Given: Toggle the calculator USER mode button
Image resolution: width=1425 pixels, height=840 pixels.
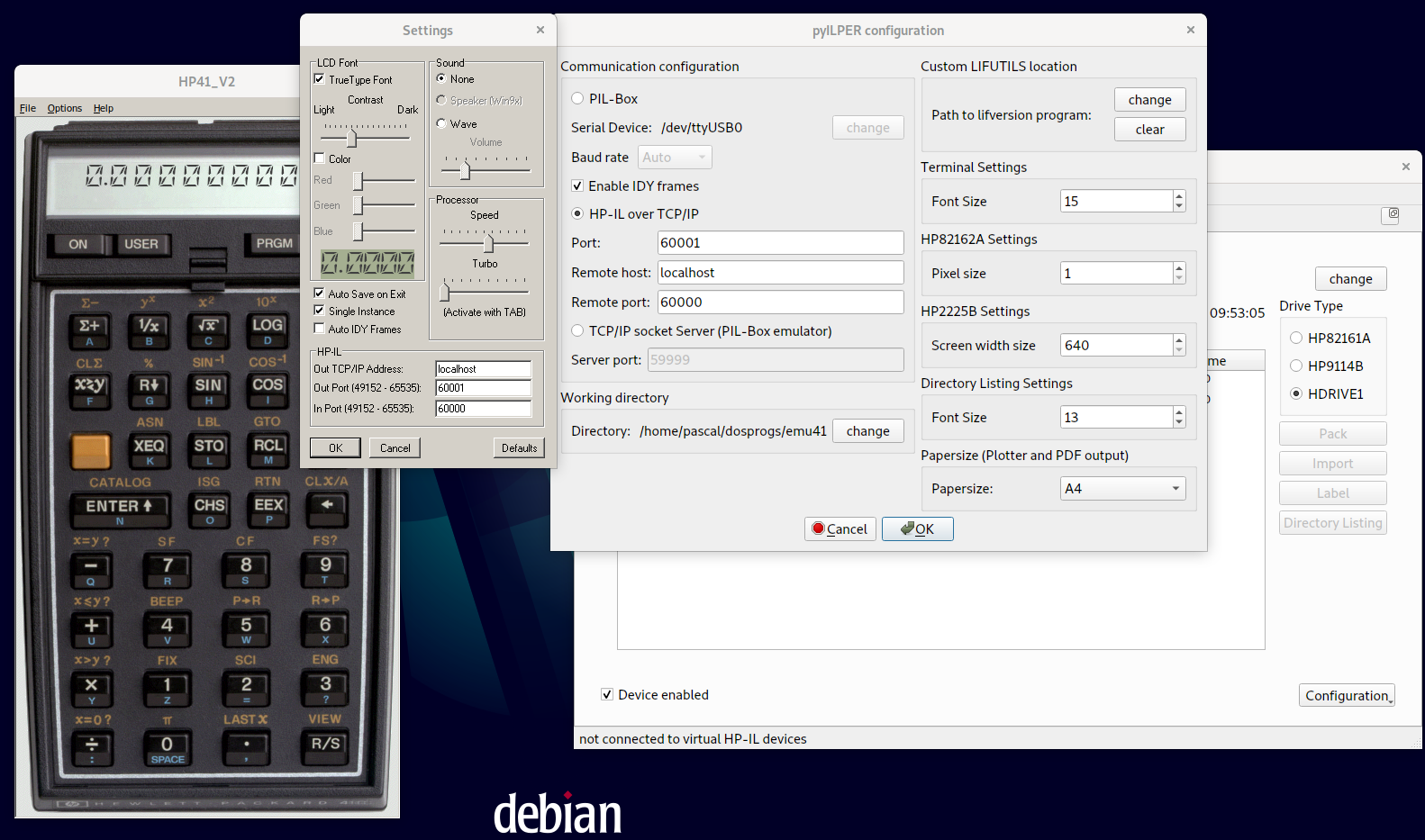Looking at the screenshot, I should coord(141,244).
